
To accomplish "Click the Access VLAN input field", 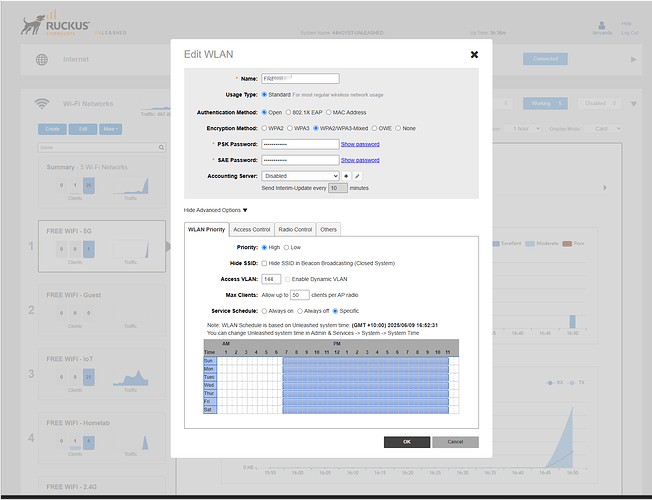I will pos(270,279).
